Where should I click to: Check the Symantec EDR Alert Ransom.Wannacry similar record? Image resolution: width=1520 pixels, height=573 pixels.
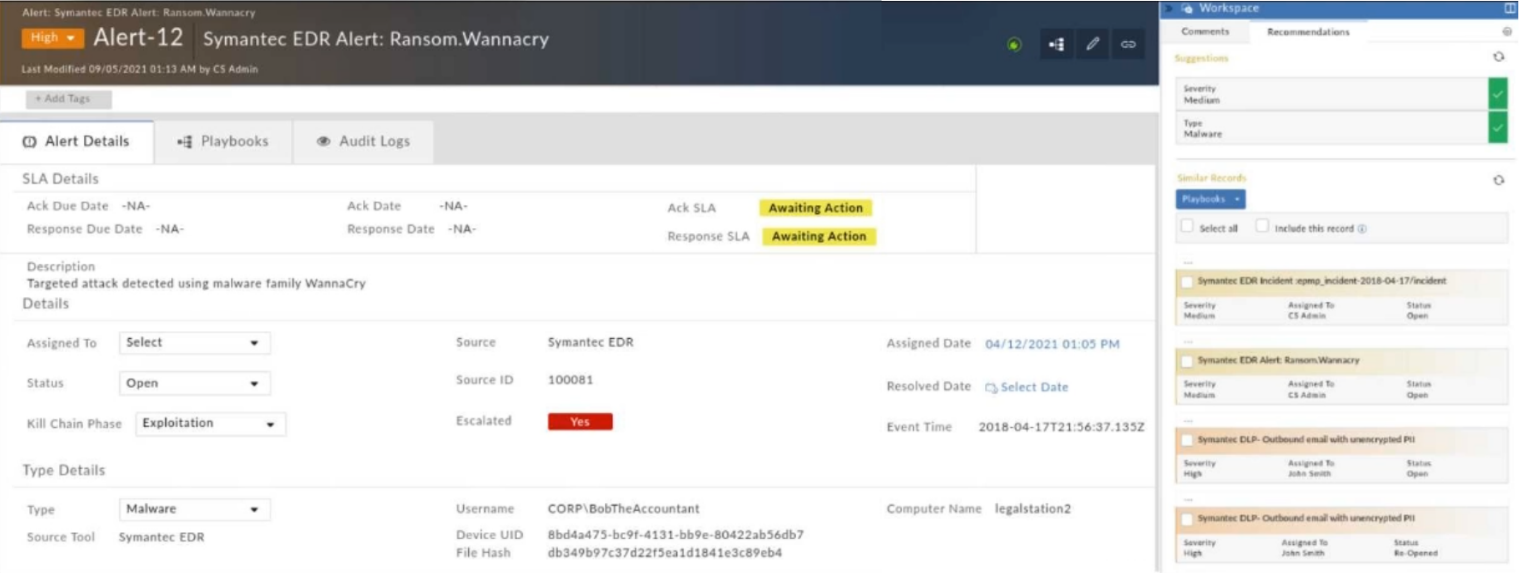[x=1187, y=361]
